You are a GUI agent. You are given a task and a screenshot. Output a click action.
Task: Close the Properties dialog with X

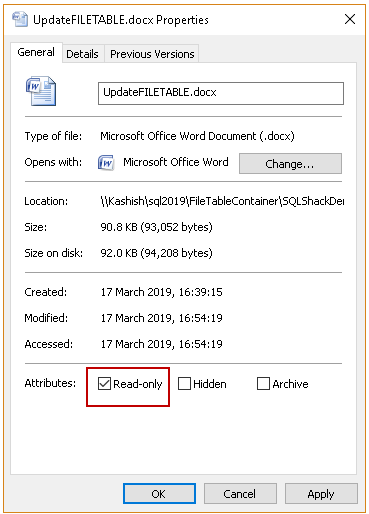(350, 19)
